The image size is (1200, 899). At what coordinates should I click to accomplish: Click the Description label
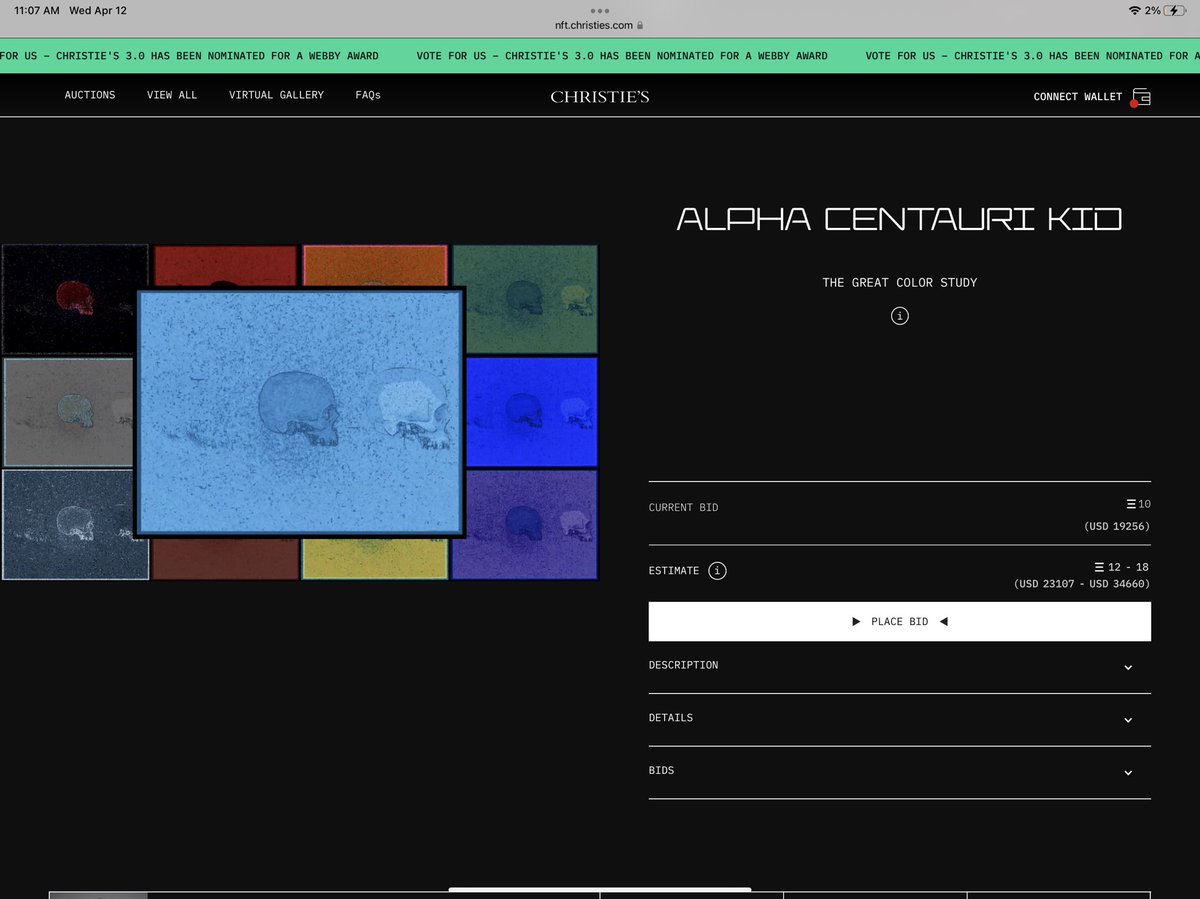(683, 665)
